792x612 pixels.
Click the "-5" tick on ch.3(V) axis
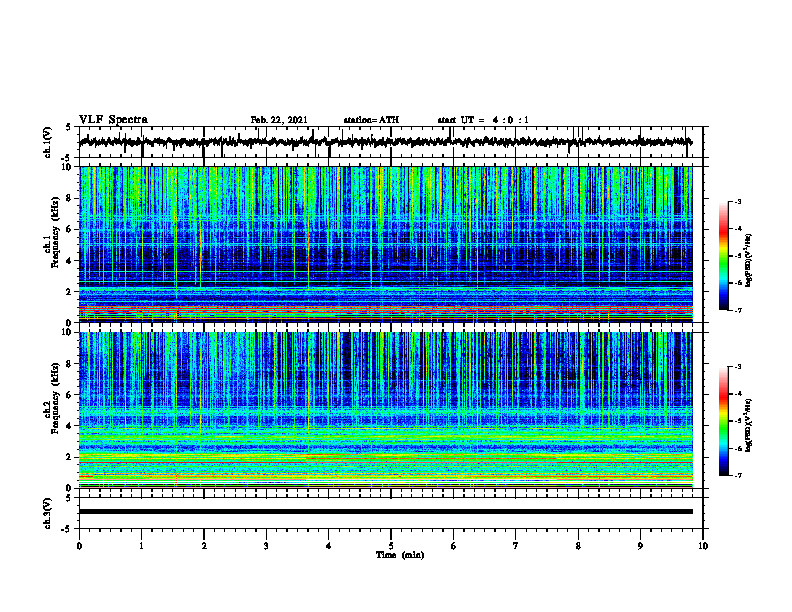pos(67,529)
